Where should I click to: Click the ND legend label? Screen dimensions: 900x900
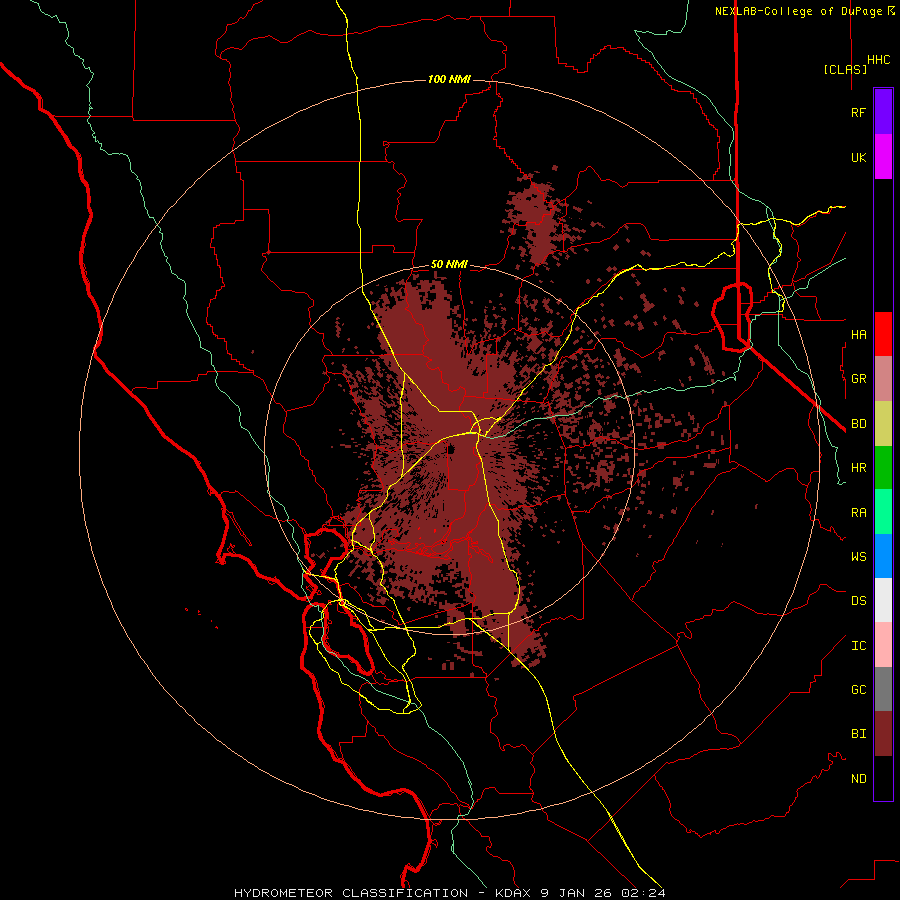(858, 779)
